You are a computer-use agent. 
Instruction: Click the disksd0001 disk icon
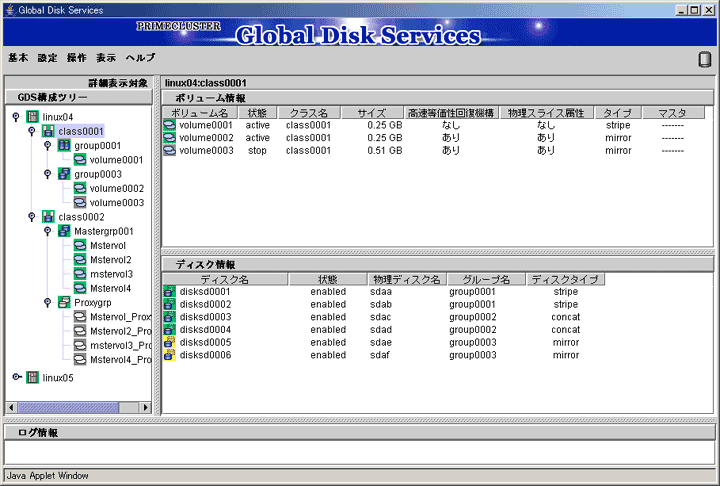tap(169, 291)
